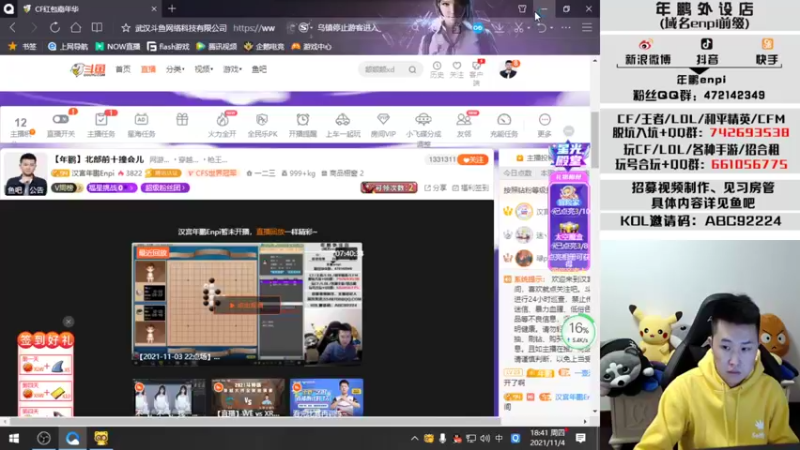Open the 游戏中心 bookmark
Screen dimensions: 800x450
(x=312, y=46)
